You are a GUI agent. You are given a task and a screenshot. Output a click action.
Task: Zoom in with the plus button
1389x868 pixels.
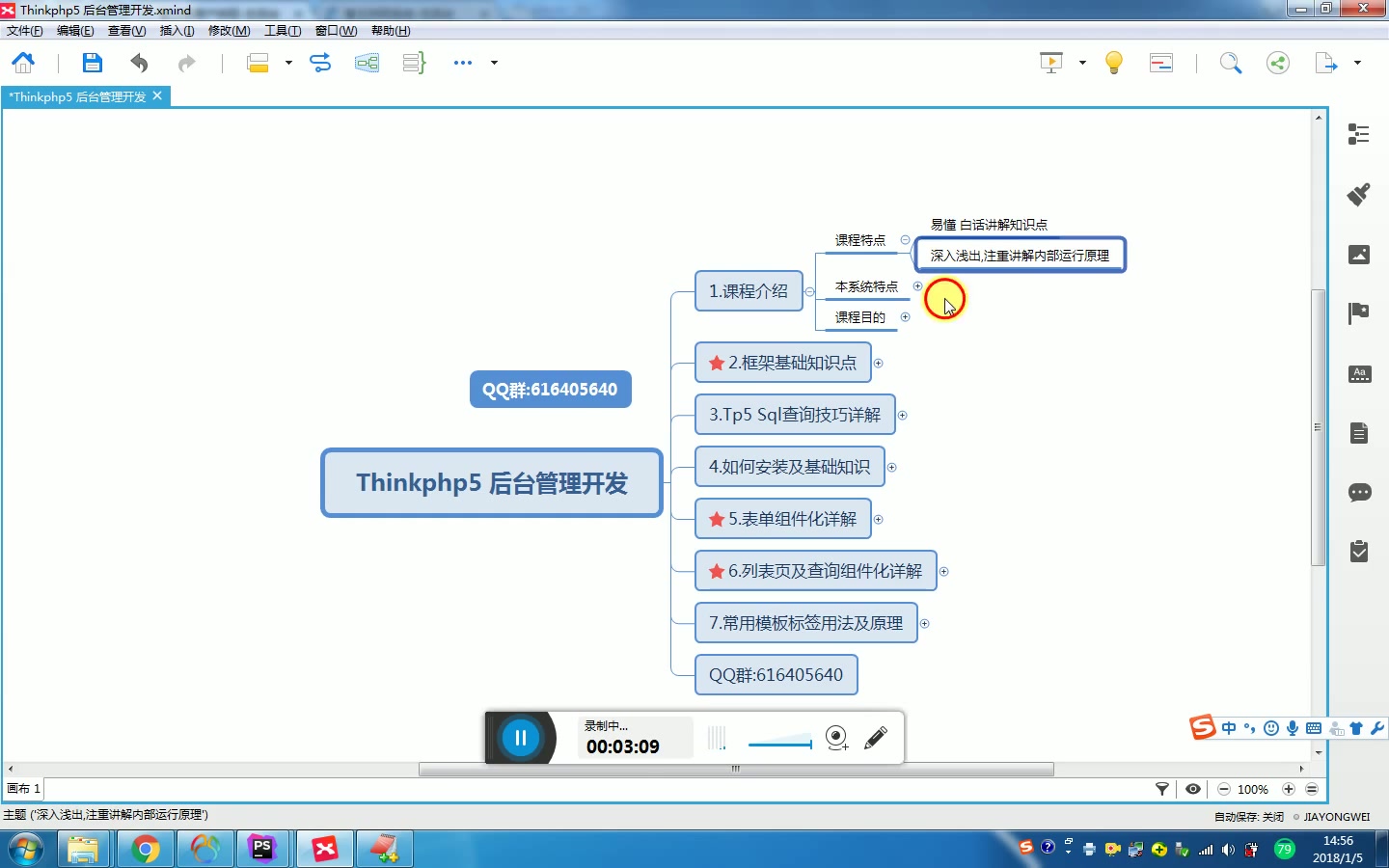click(x=1288, y=789)
